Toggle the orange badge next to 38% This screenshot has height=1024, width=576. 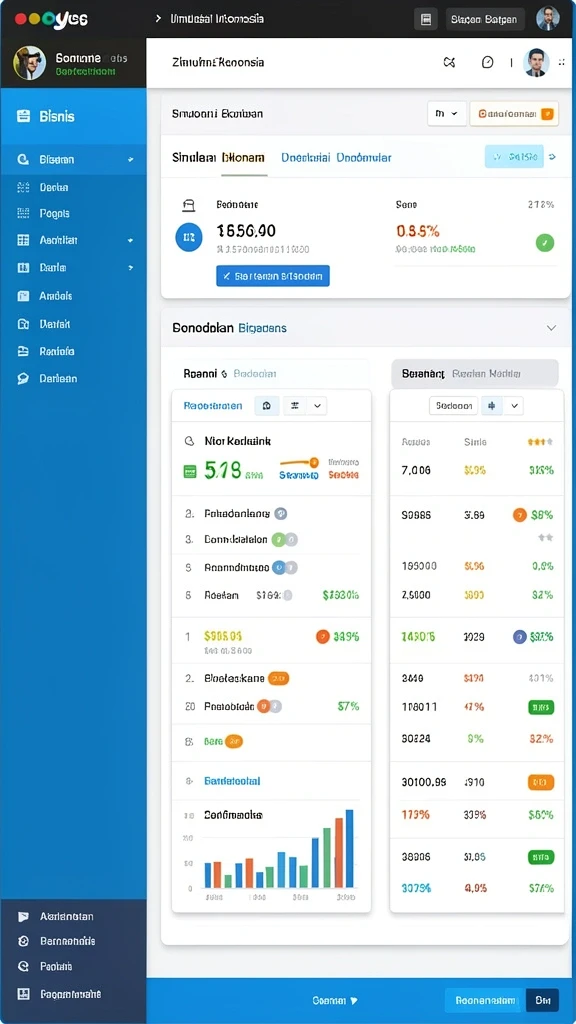pos(519,515)
